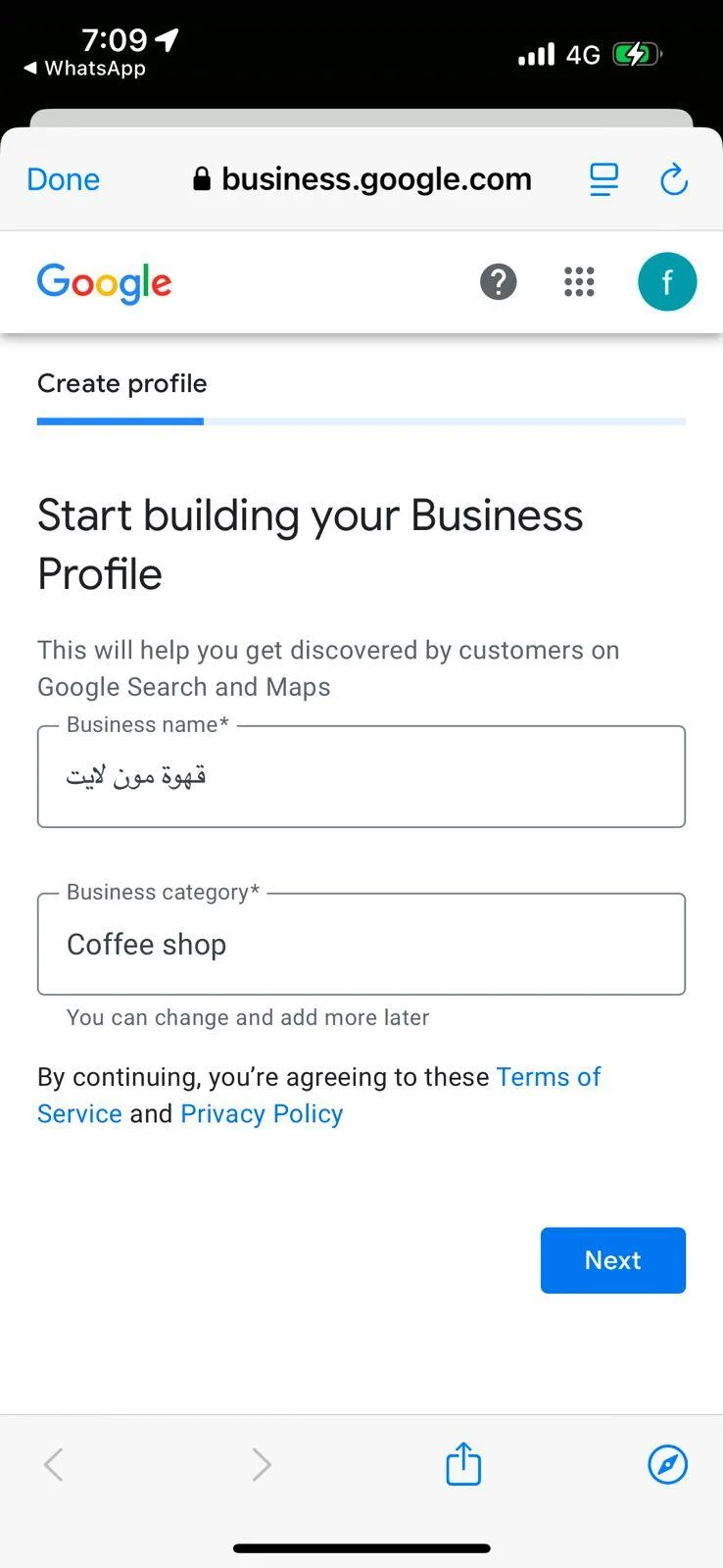Open Safari tab groups compass icon

point(667,1466)
